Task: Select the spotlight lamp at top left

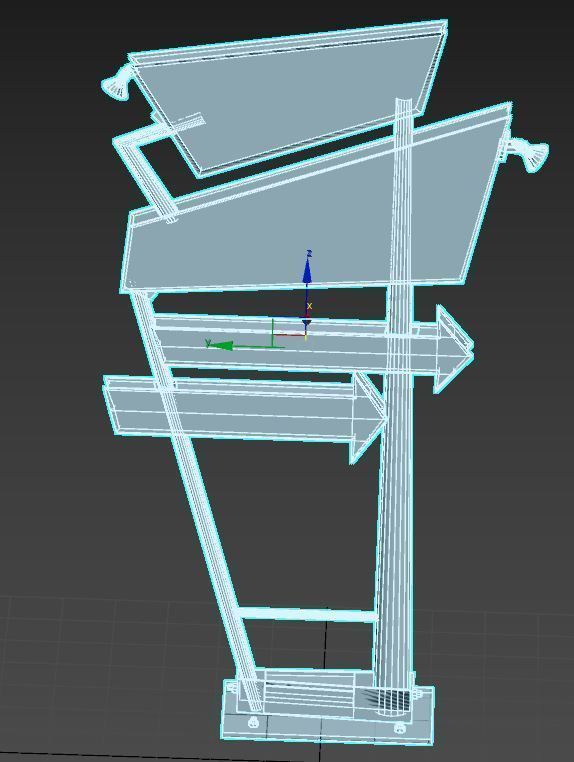Action: tap(118, 83)
